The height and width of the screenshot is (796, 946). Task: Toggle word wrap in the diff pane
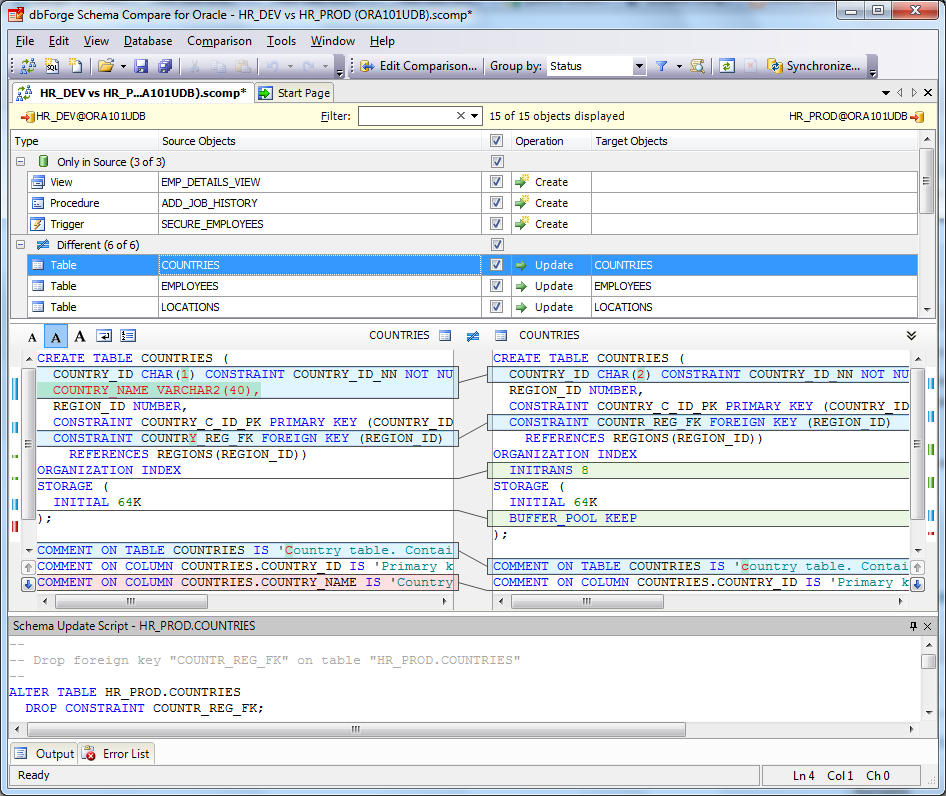coord(104,336)
